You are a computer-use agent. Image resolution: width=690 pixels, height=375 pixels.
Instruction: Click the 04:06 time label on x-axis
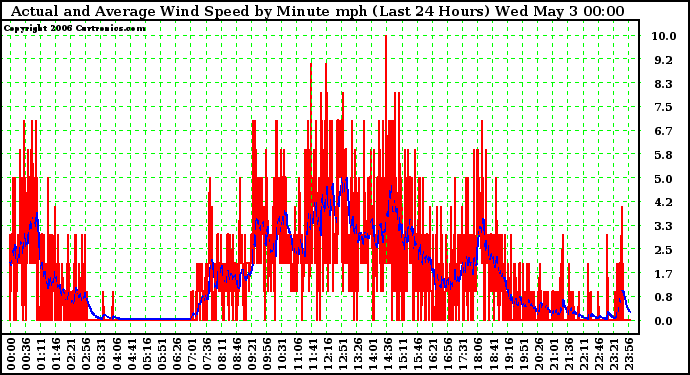coord(117,354)
